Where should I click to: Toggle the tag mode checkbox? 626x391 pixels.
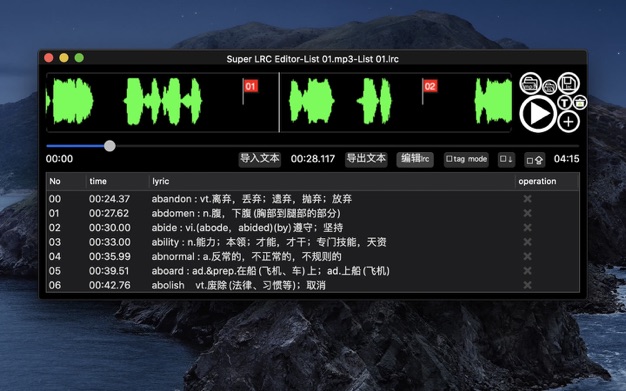point(466,159)
